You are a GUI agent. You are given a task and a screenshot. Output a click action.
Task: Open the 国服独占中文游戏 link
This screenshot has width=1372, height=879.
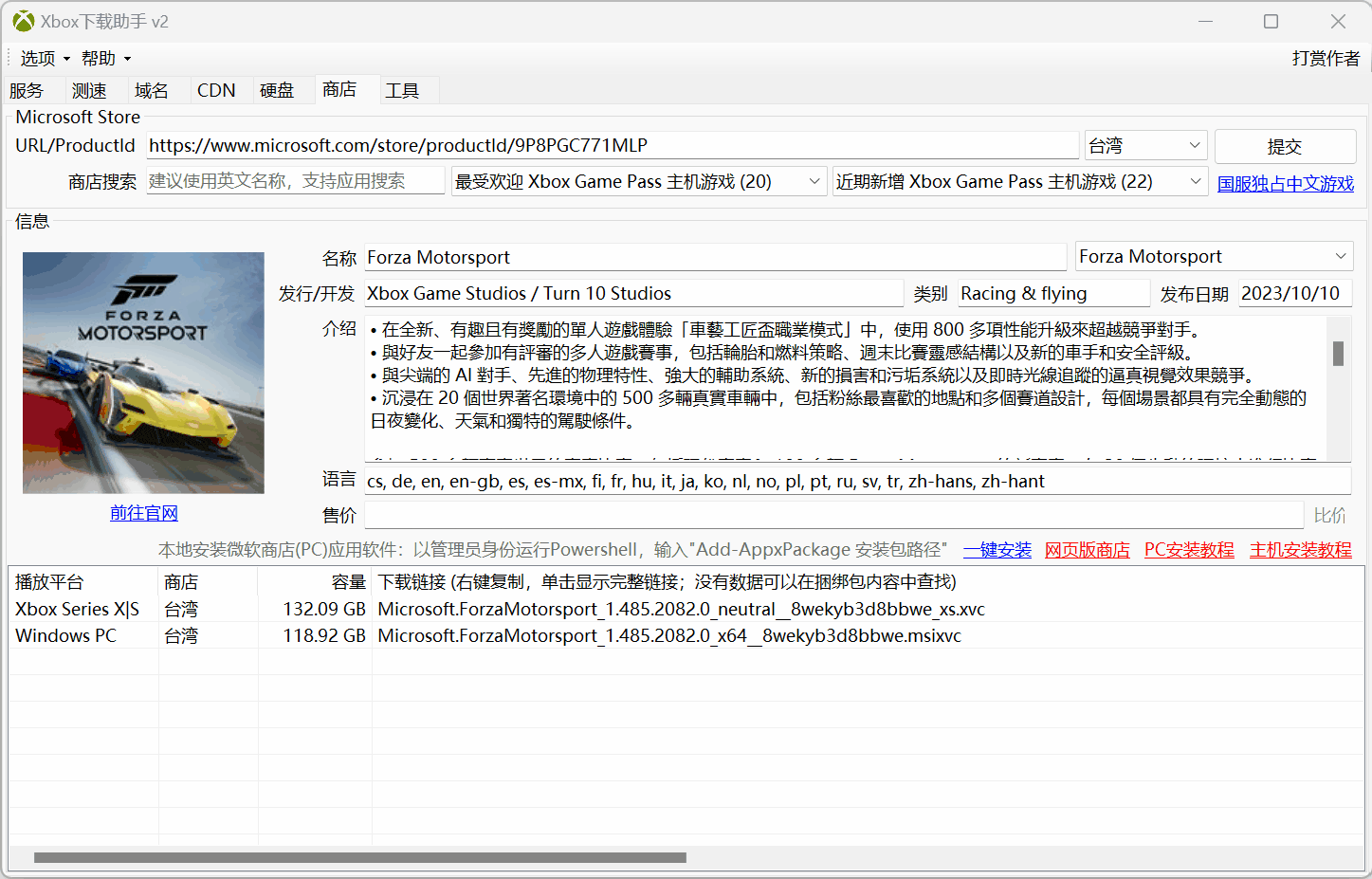[x=1285, y=183]
